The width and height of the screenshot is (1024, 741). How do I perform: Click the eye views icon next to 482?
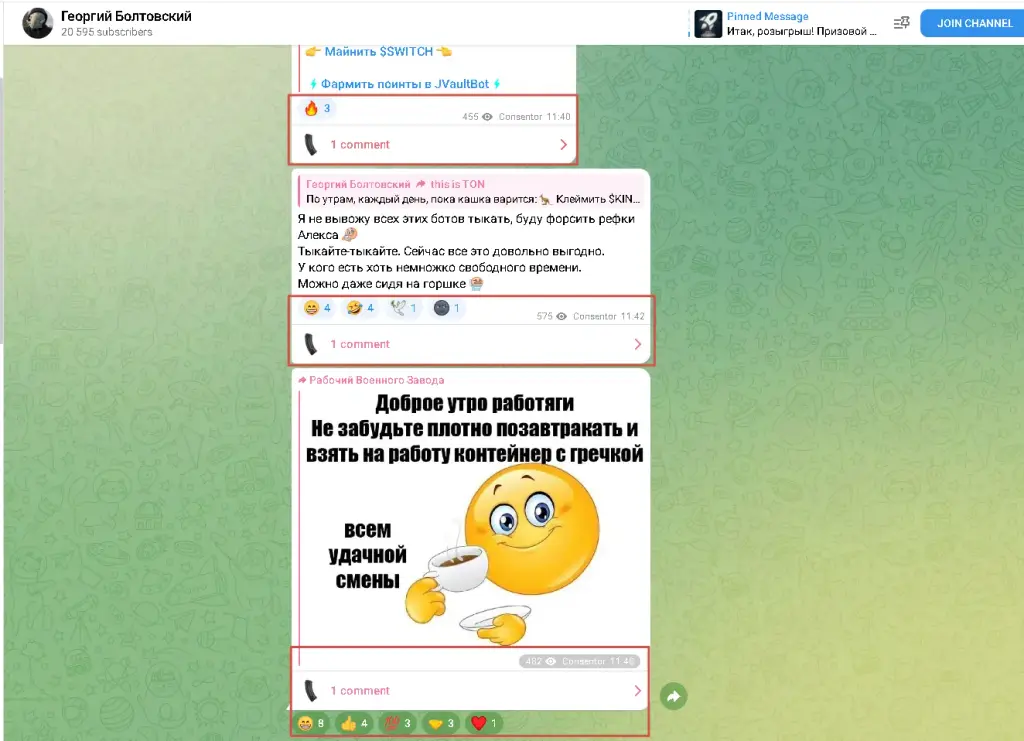[551, 661]
